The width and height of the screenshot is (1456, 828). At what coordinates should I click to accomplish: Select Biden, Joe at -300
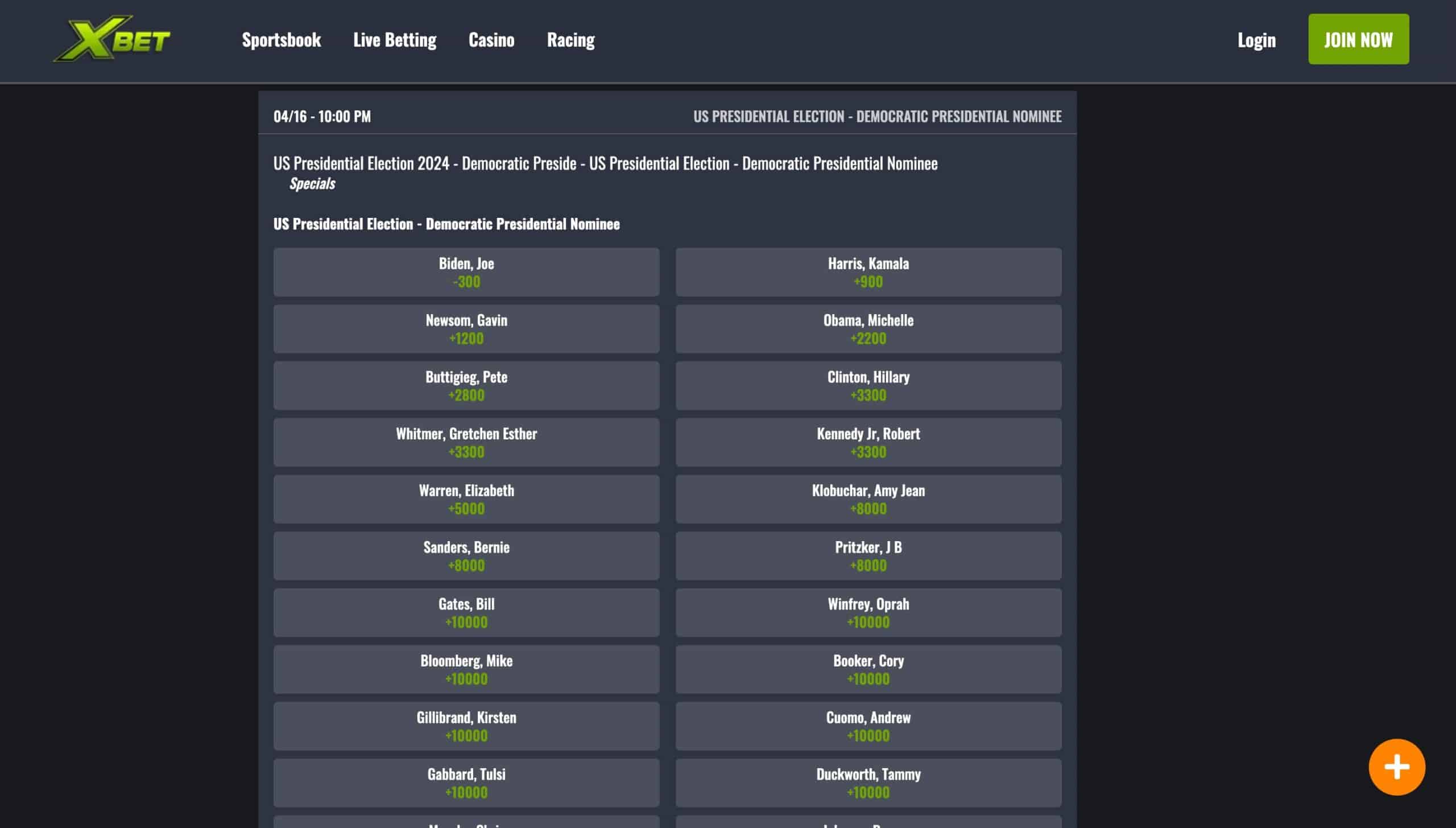point(466,272)
